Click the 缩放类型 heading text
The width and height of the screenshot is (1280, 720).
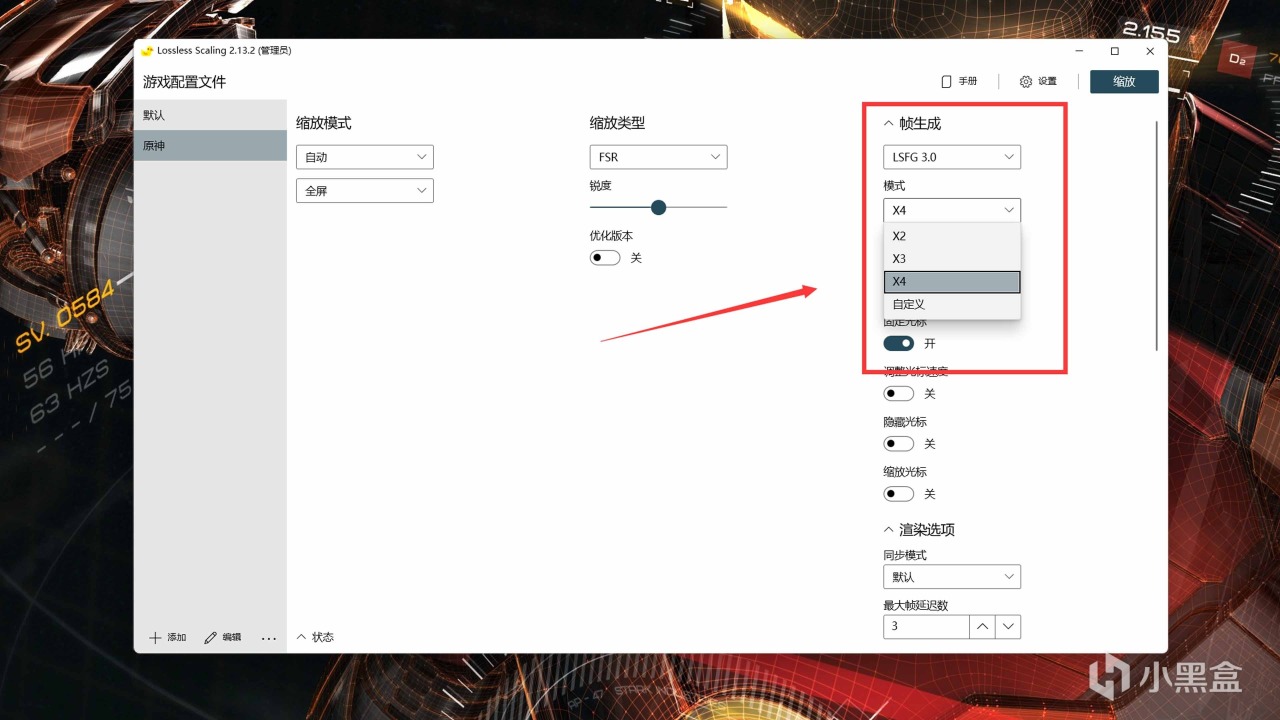pos(617,123)
